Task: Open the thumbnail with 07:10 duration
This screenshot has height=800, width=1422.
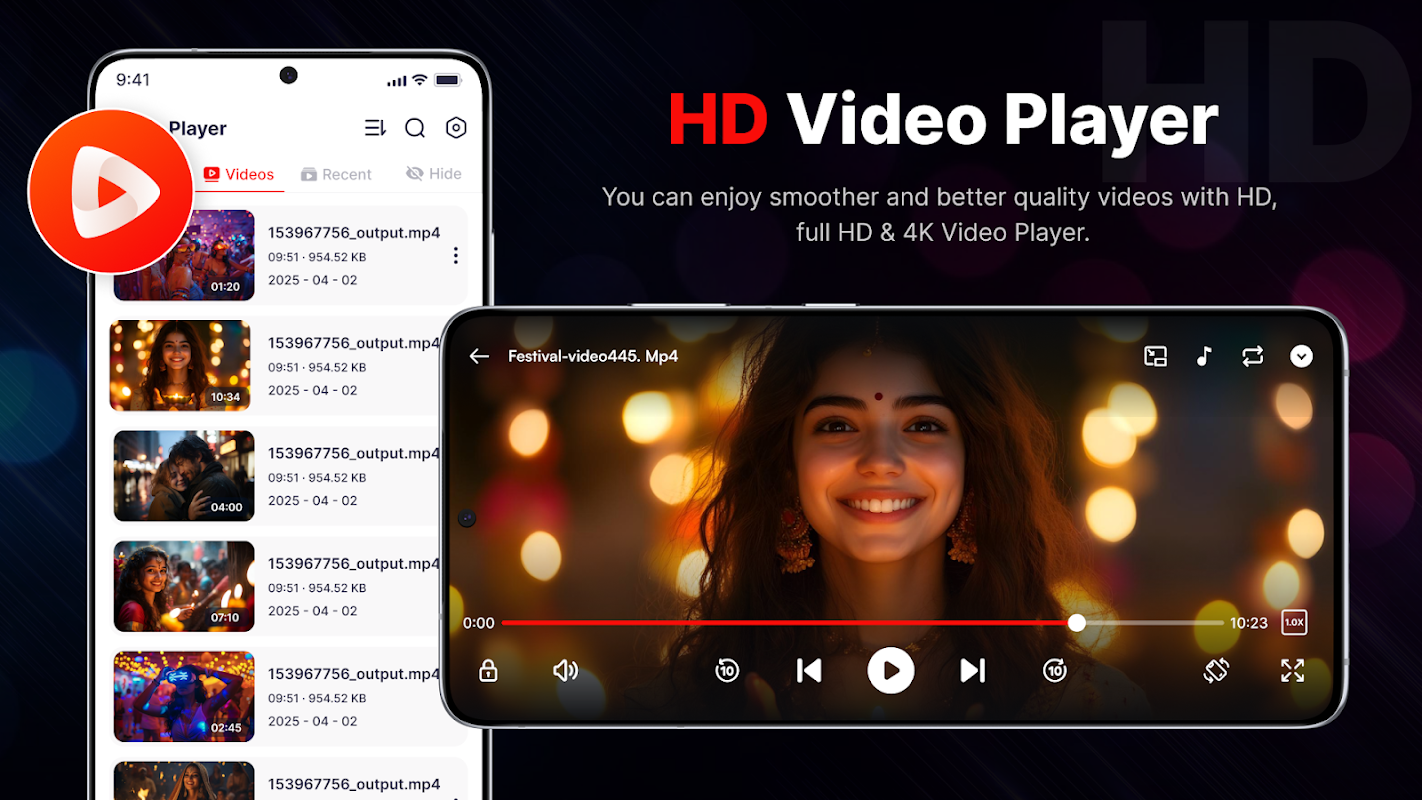Action: pos(184,586)
